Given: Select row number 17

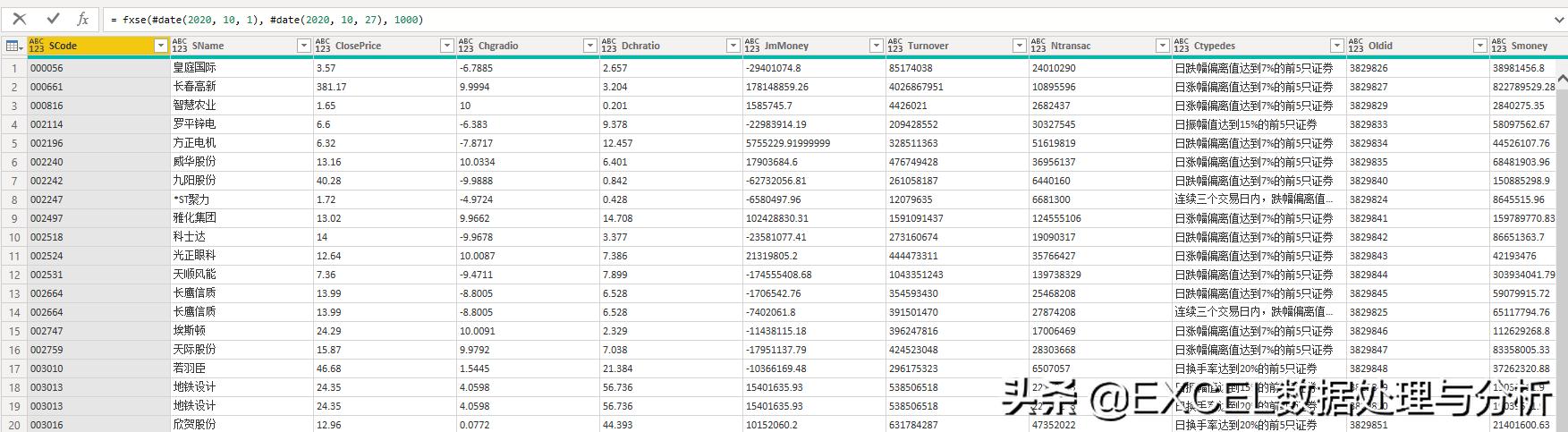Looking at the screenshot, I should click(x=13, y=368).
